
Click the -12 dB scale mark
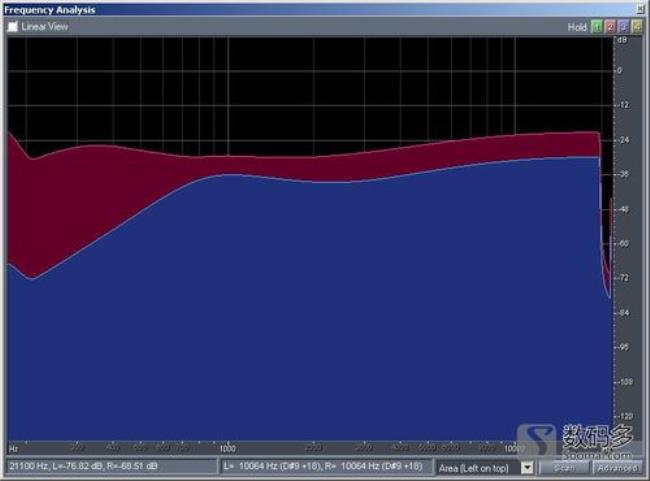pyautogui.click(x=624, y=105)
